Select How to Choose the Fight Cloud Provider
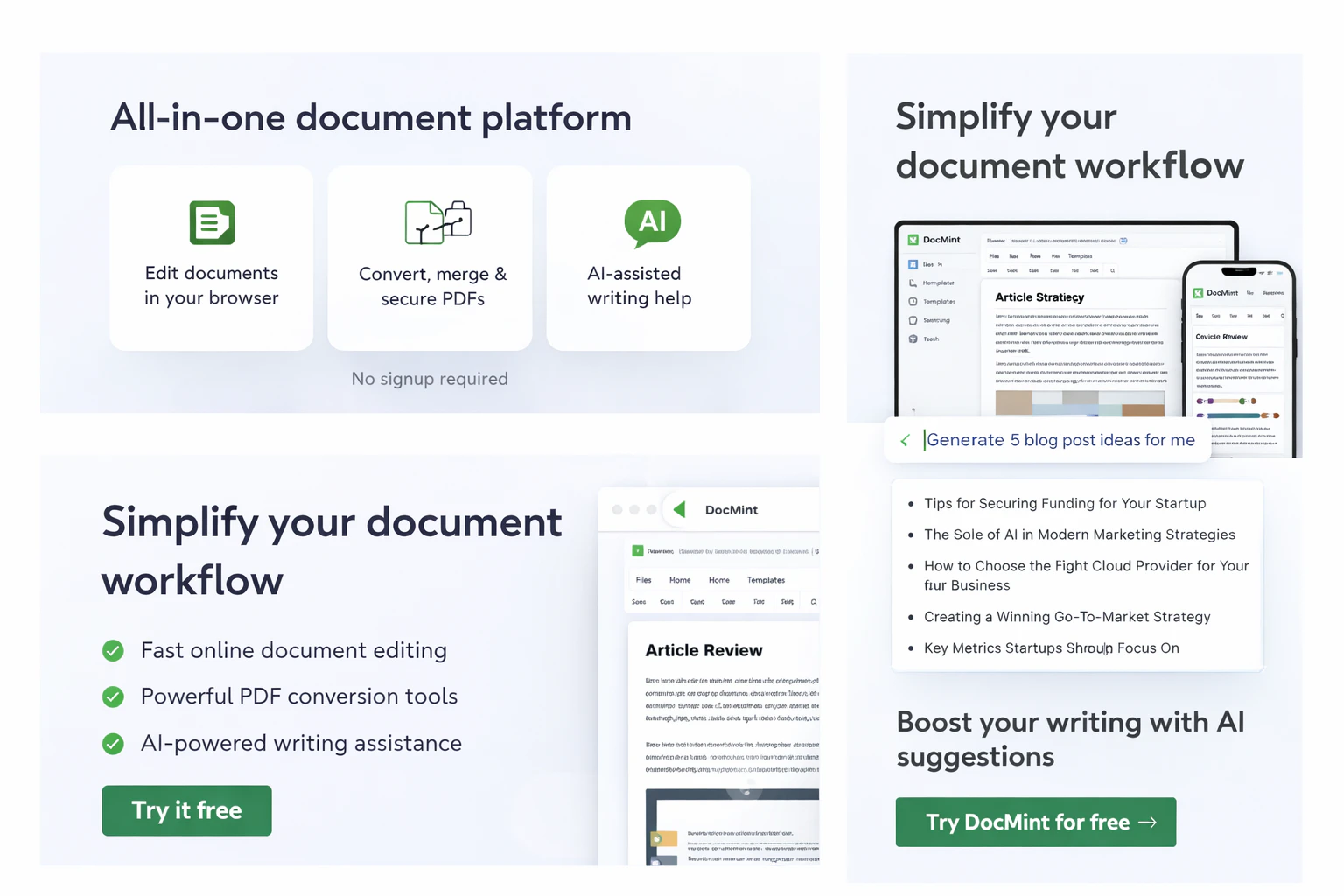Viewport: 1344px width, 896px height. [x=1087, y=575]
